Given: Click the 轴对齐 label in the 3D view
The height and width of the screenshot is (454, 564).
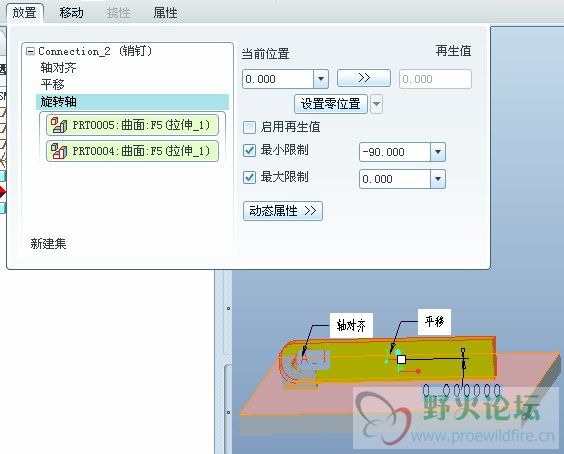Looking at the screenshot, I should tap(351, 325).
